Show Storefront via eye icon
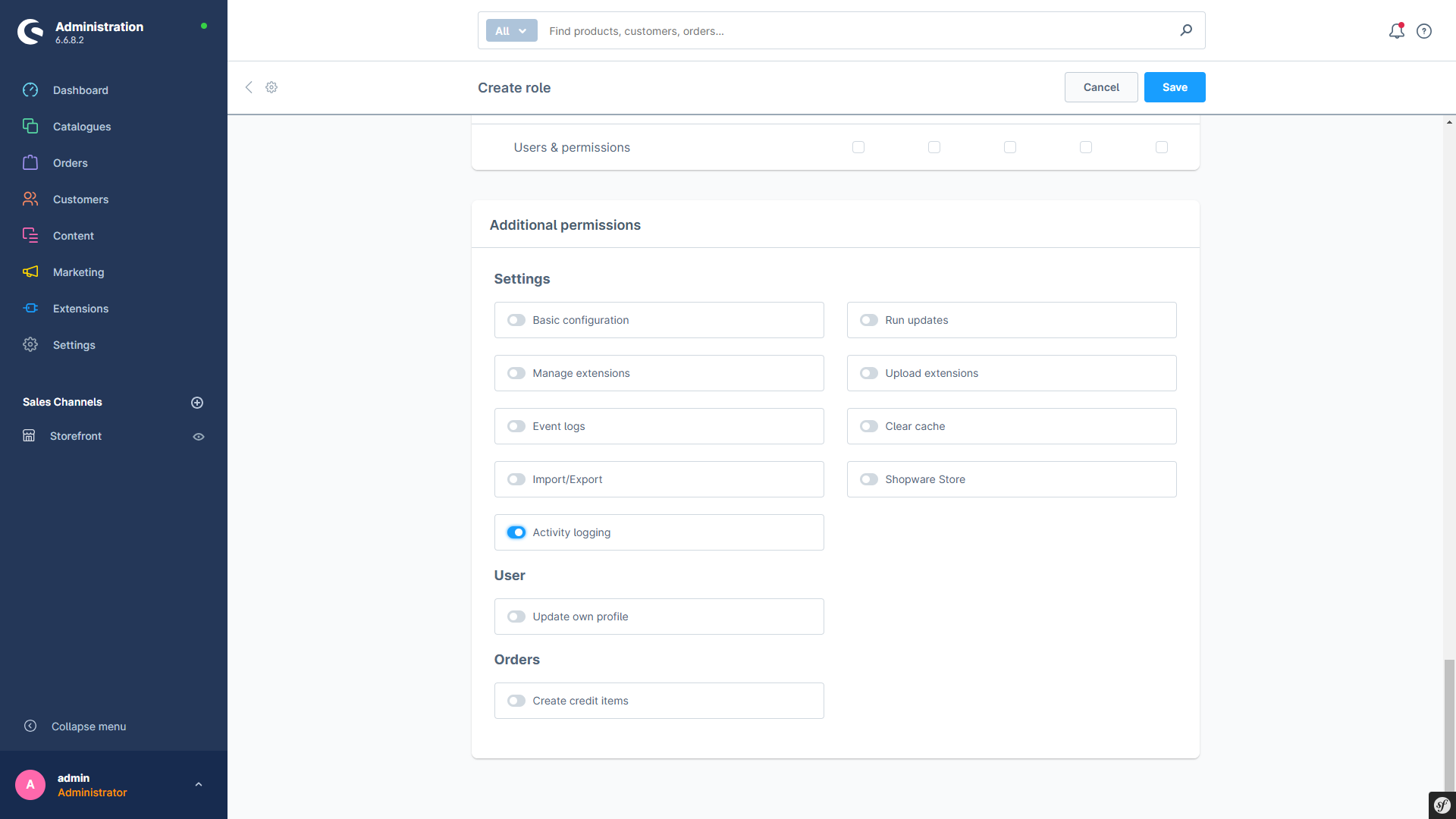The width and height of the screenshot is (1456, 819). [x=199, y=437]
